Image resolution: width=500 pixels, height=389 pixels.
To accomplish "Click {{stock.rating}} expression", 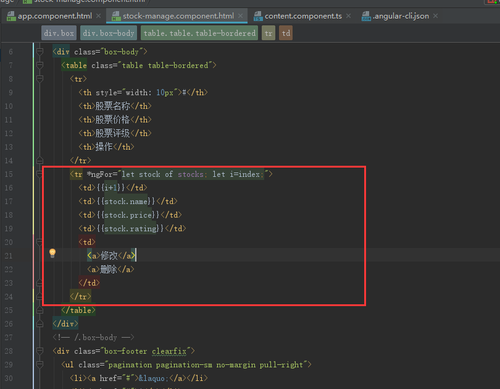I will (x=130, y=229).
